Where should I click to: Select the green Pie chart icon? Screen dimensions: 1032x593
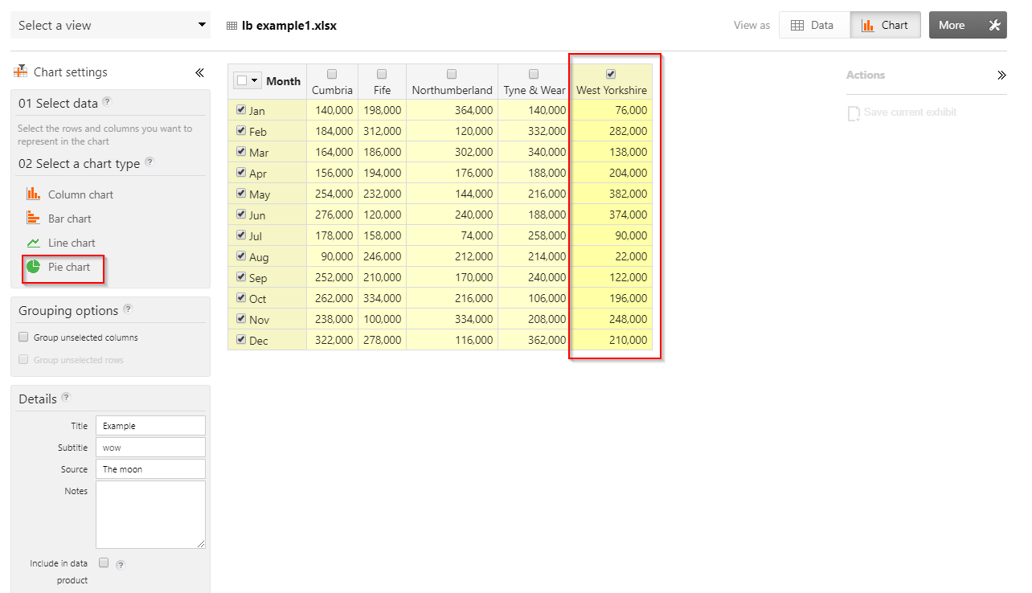pos(33,267)
